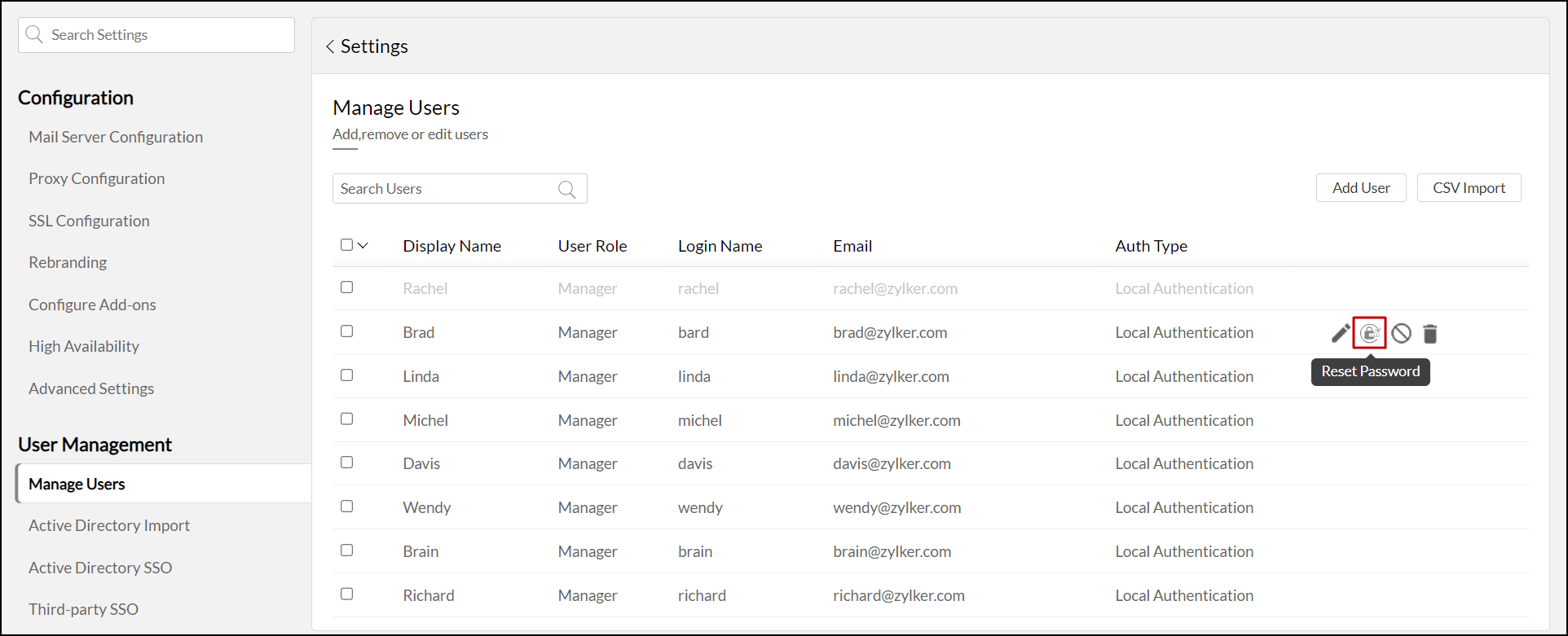The height and width of the screenshot is (636, 1568).
Task: Click the back arrow beside Settings
Action: point(330,46)
